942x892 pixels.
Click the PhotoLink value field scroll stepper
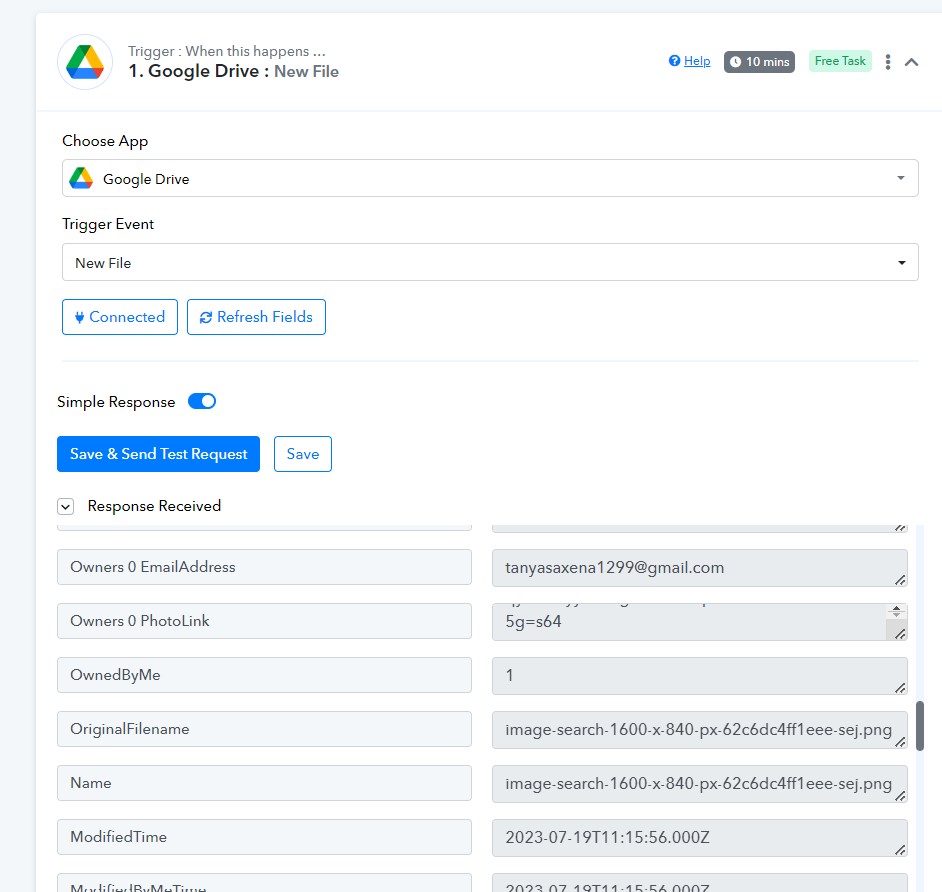896,611
